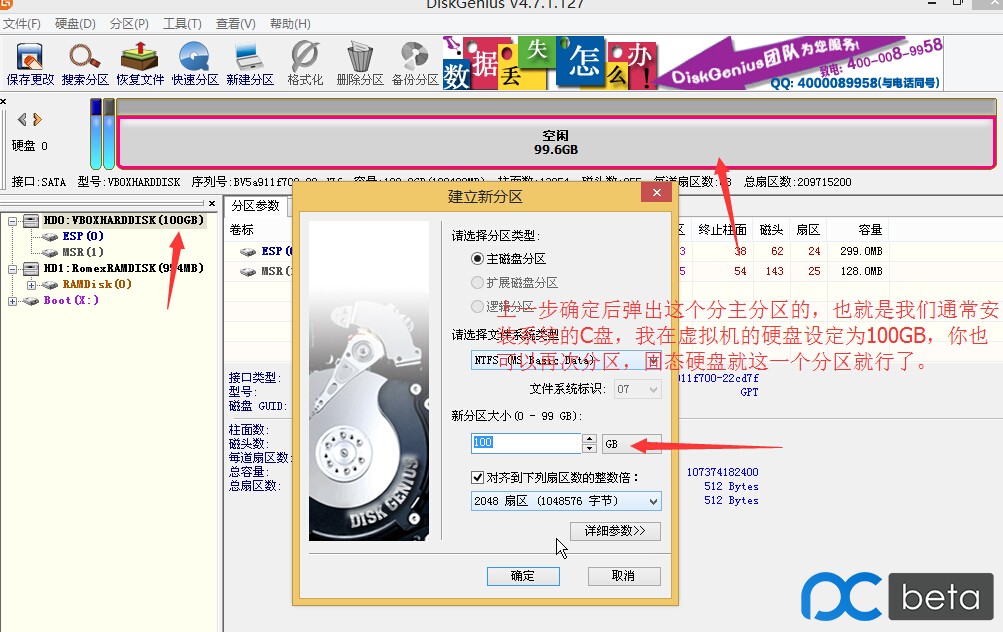Click the 空闲 99.6GB free space bar
This screenshot has width=1003, height=632.
(556, 142)
